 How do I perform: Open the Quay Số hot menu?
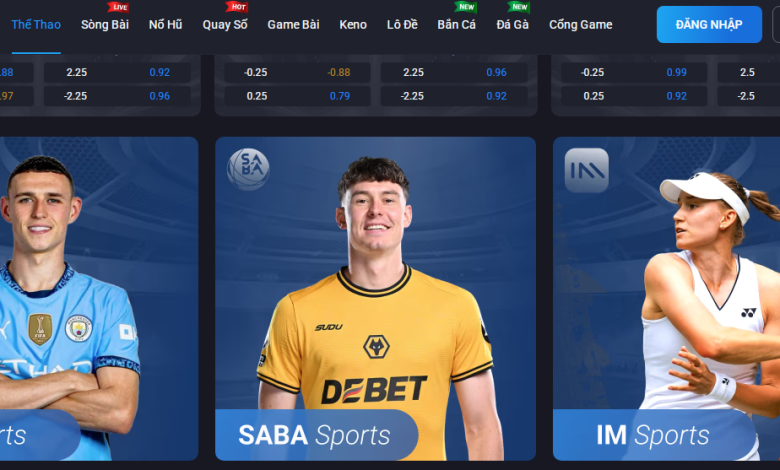[225, 24]
